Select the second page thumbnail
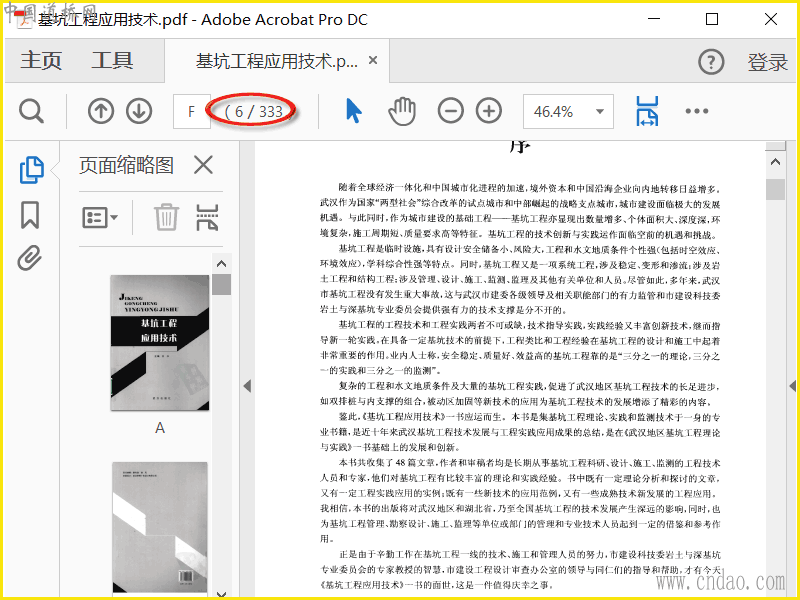The image size is (800, 600). tap(160, 528)
